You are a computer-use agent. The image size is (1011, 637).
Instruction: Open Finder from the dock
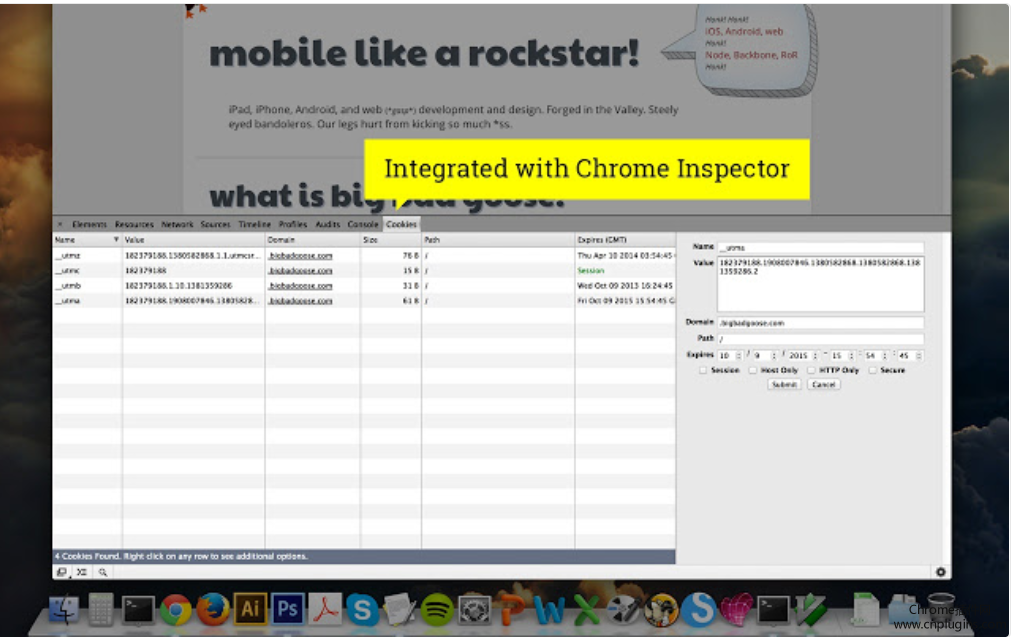coord(64,609)
